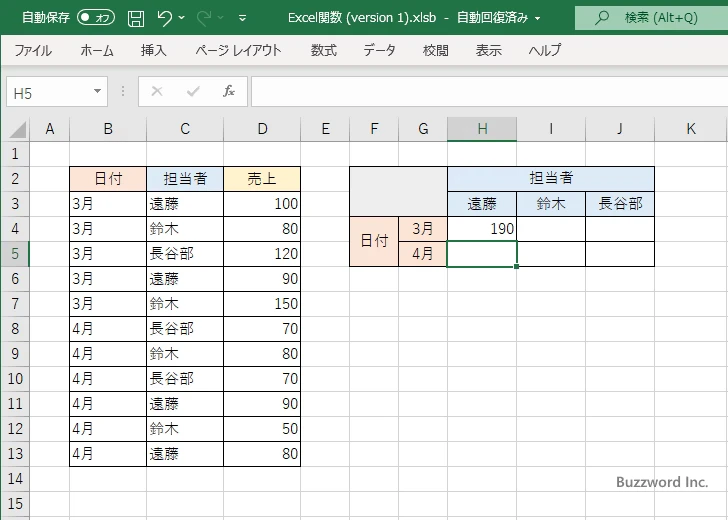Viewport: 728px width, 520px height.
Task: Select column K header
Action: (x=691, y=129)
